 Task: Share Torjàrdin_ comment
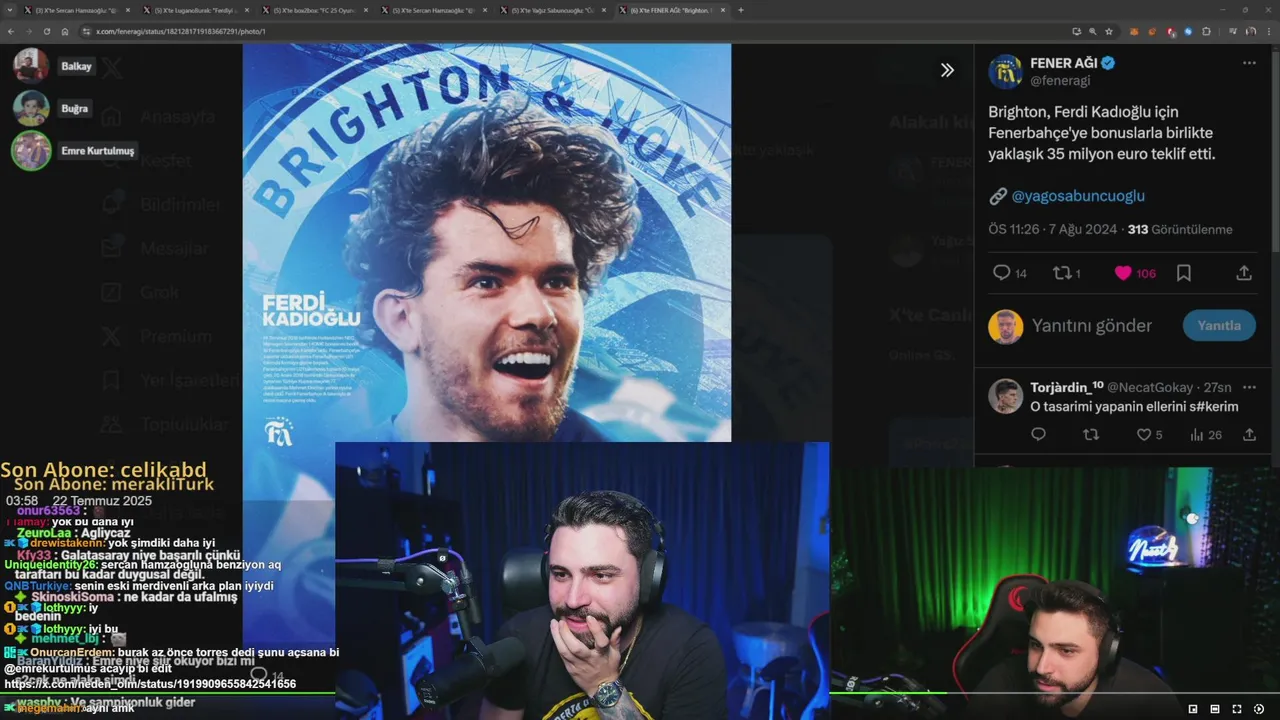1249,435
